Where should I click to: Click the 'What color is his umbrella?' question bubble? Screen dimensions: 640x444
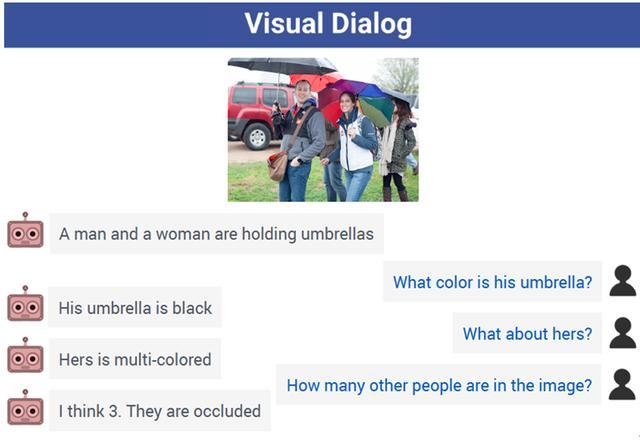492,282
